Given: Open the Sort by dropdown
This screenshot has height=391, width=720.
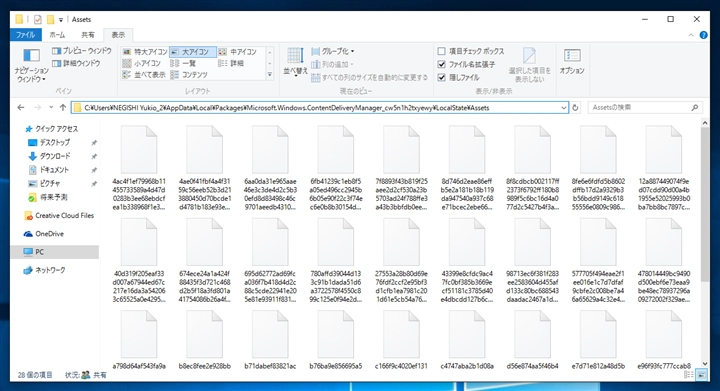Looking at the screenshot, I should 295,61.
